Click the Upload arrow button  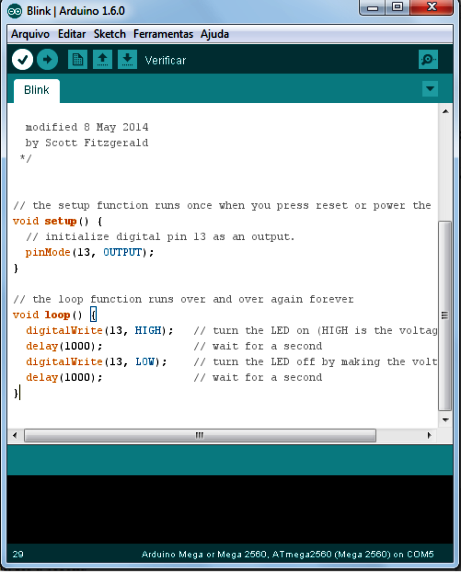(x=47, y=60)
